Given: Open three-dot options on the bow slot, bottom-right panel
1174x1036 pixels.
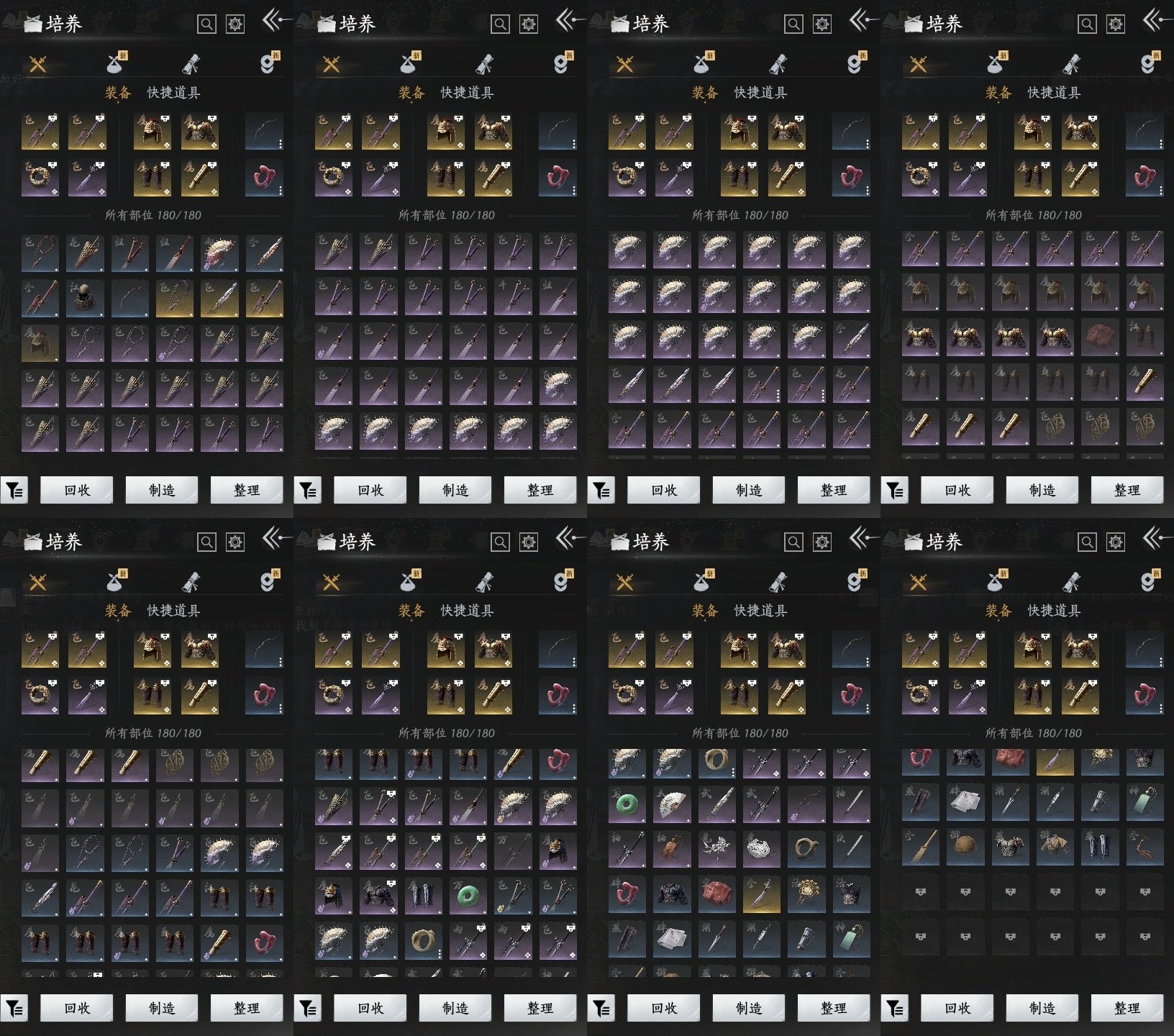Looking at the screenshot, I should click(x=1160, y=662).
